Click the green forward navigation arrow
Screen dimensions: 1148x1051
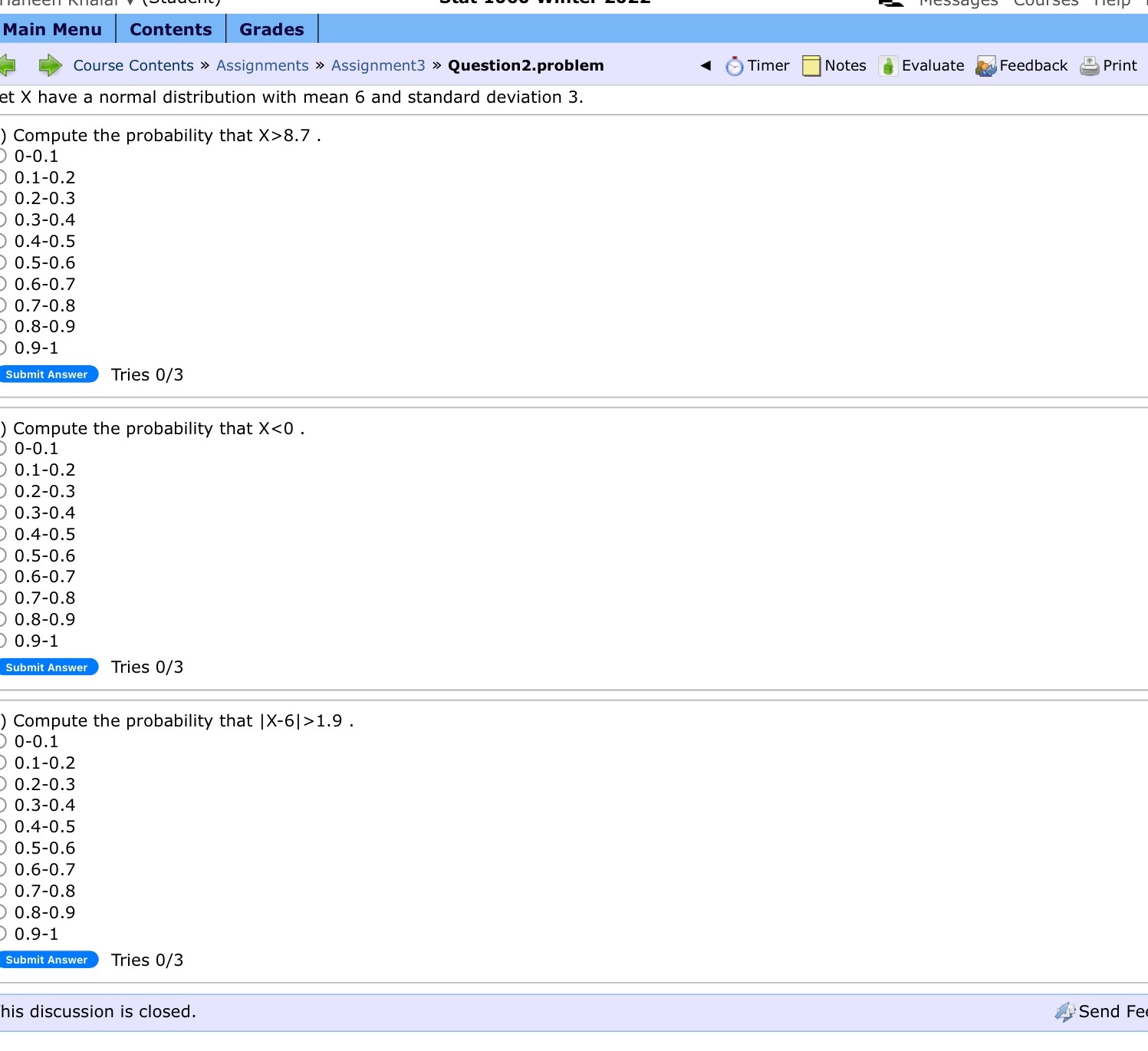pyautogui.click(x=51, y=65)
